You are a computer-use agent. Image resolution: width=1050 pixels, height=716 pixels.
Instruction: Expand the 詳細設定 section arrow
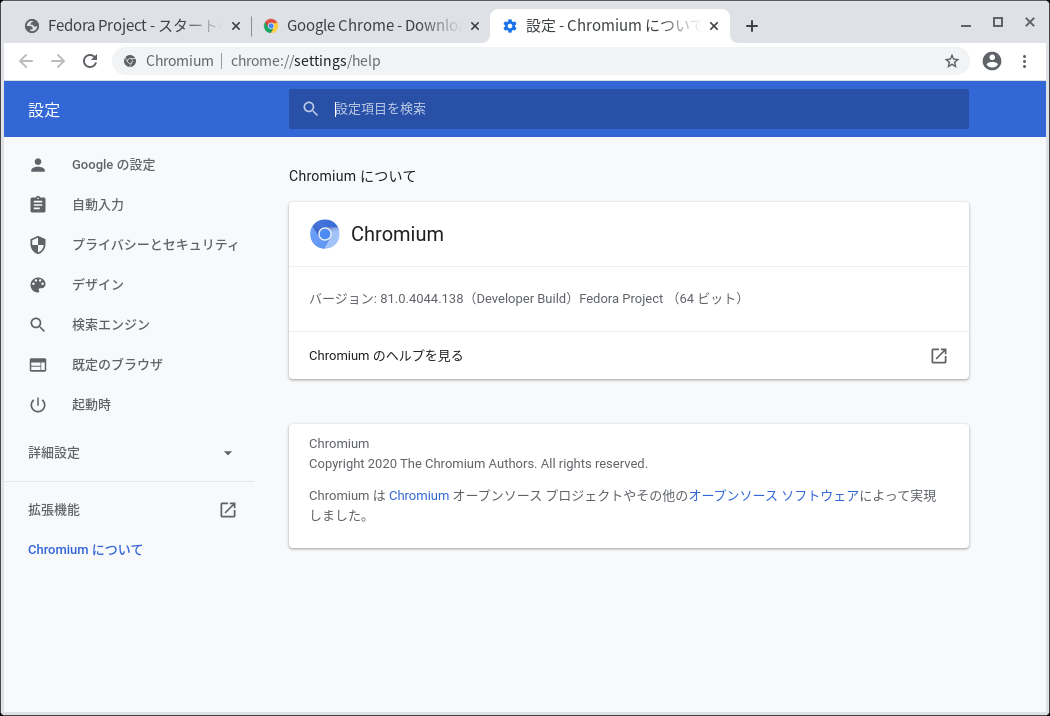click(x=228, y=453)
